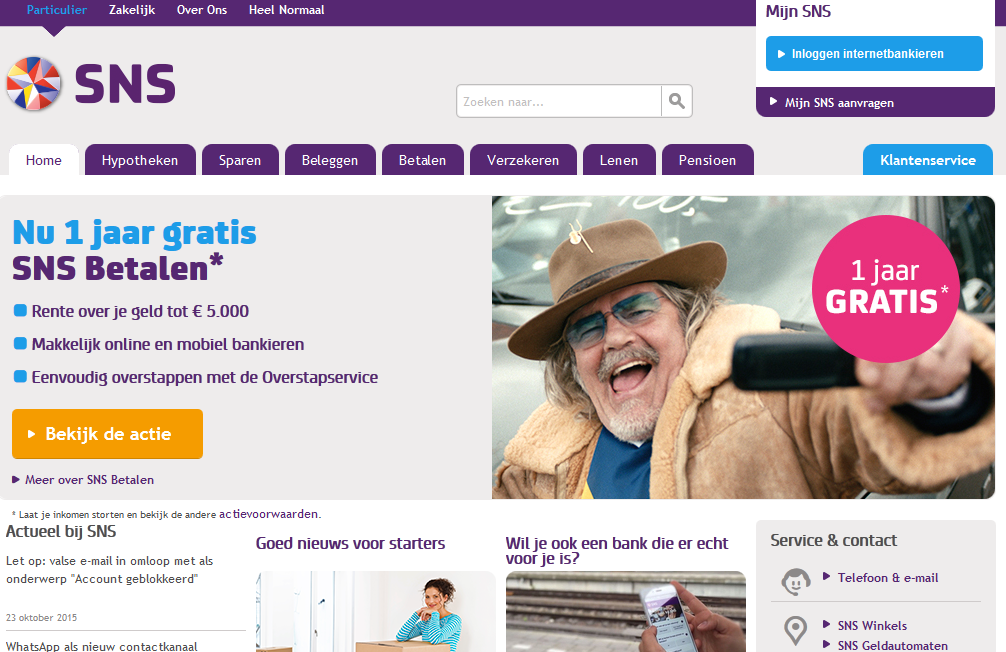Click Eenvoudig overstappen met de Overstapservice text
This screenshot has width=1006, height=652.
205,377
